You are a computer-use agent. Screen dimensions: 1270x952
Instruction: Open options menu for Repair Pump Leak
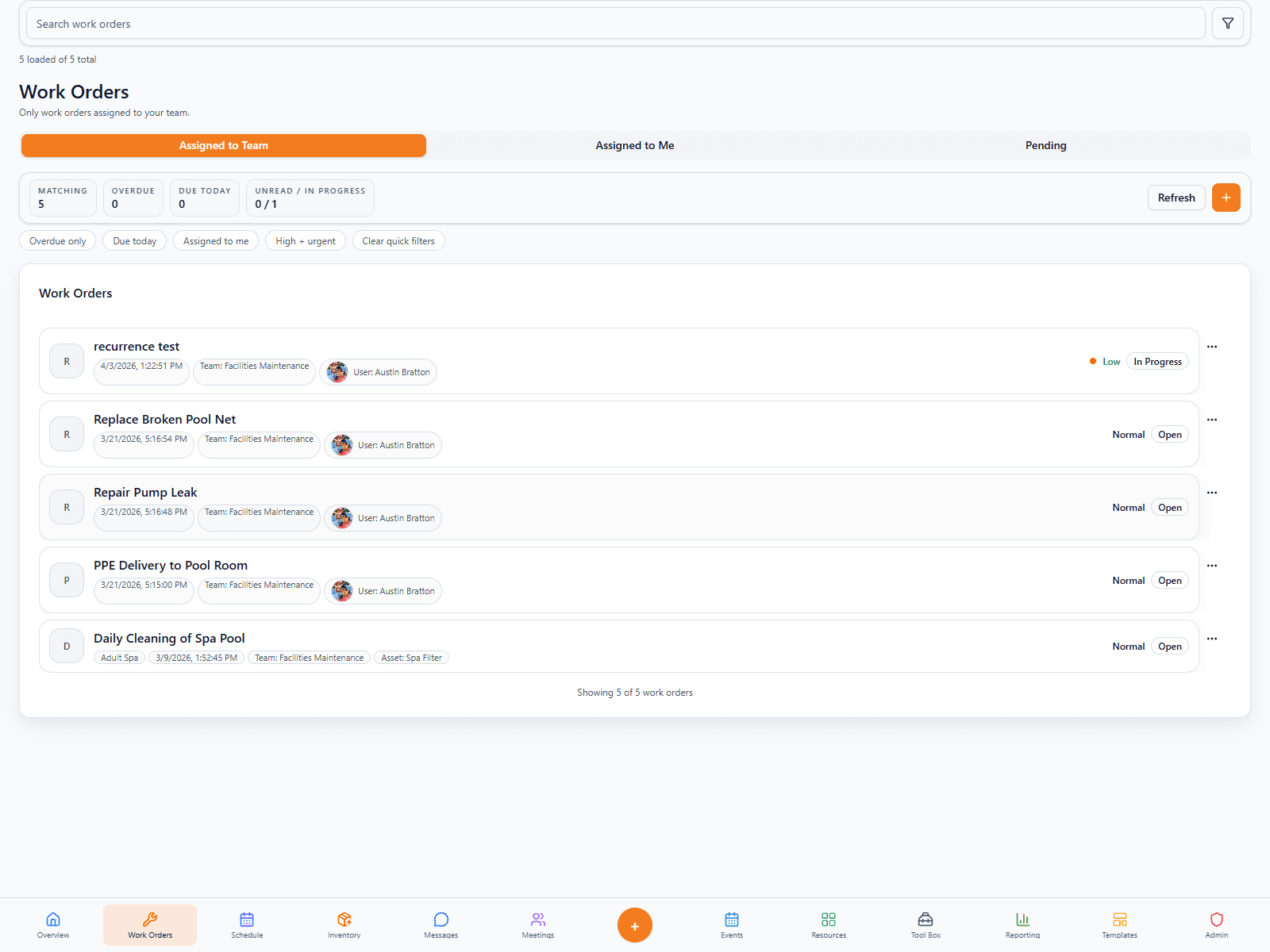tap(1212, 492)
